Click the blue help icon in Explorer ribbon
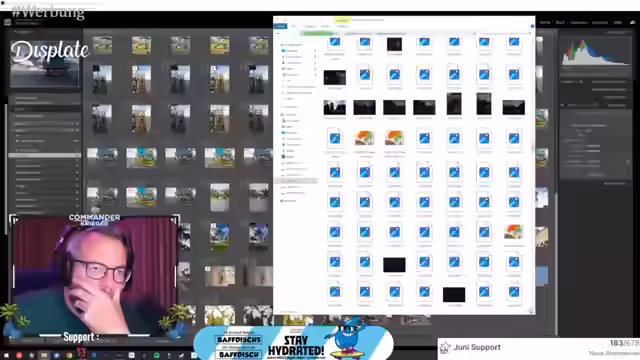The width and height of the screenshot is (640, 360). pos(532,26)
